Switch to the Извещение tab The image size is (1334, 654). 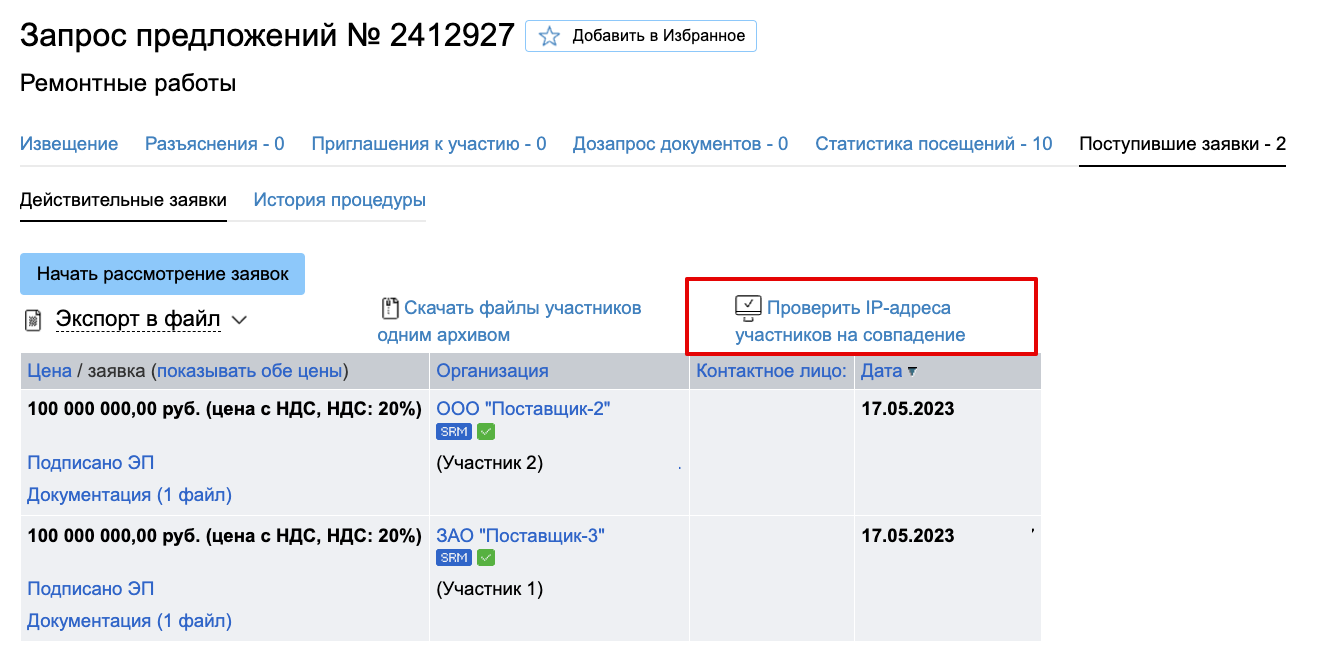[x=69, y=144]
